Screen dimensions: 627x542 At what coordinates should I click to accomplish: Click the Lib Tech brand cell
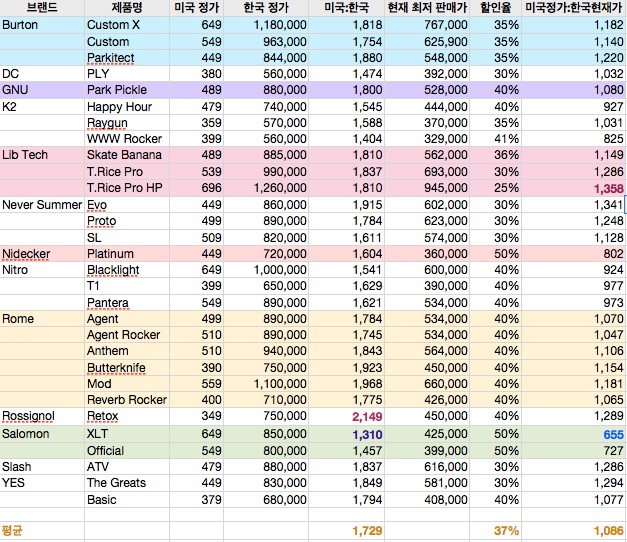(x=42, y=155)
